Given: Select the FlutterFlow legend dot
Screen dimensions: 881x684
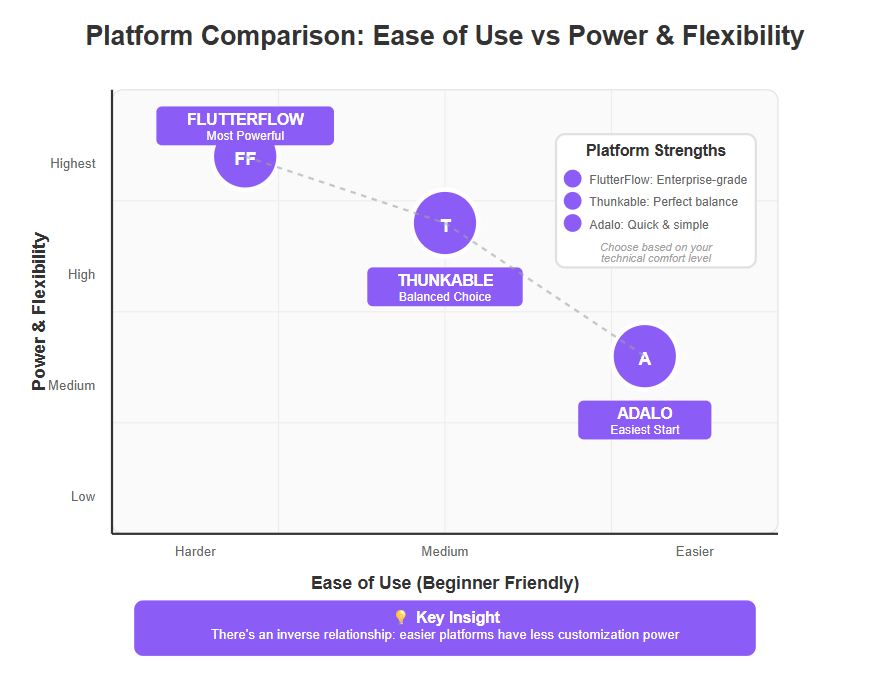Looking at the screenshot, I should tap(573, 179).
